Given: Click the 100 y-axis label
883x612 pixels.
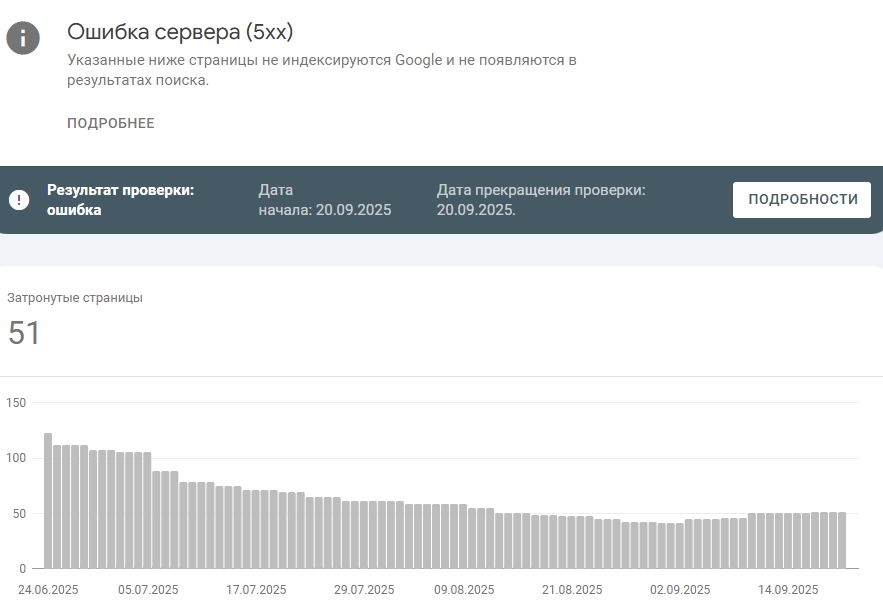Looking at the screenshot, I should pyautogui.click(x=16, y=458).
